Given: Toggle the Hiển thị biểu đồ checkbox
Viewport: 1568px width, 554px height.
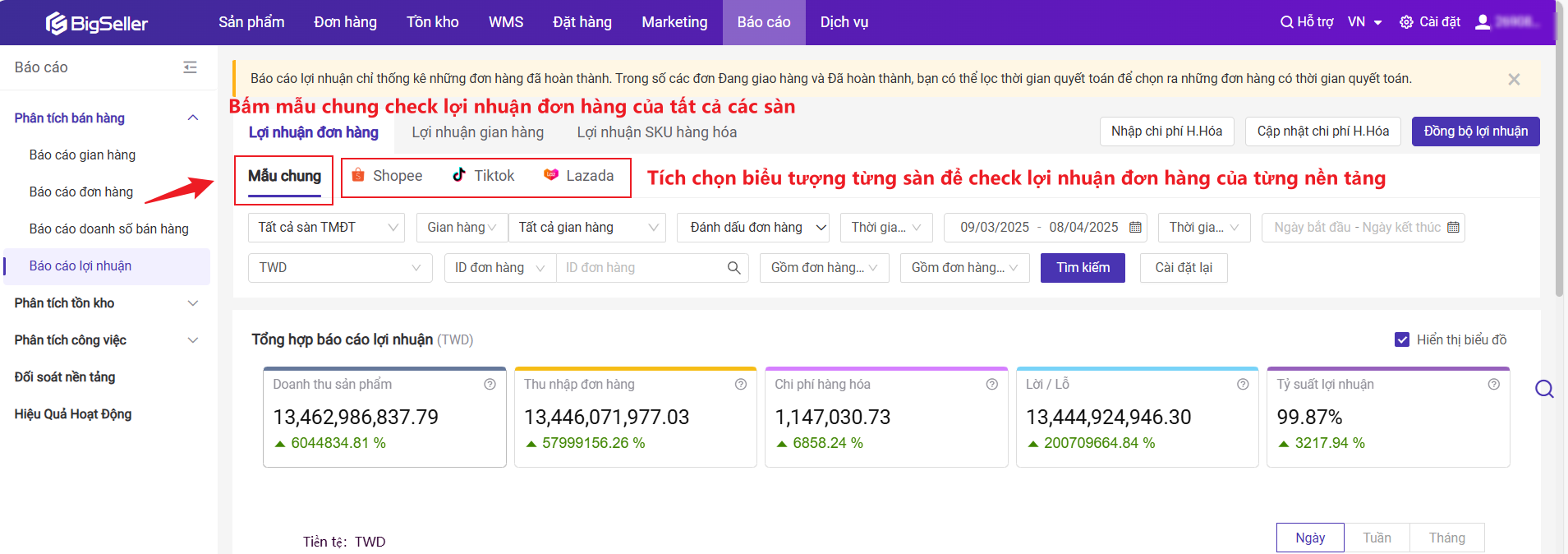Looking at the screenshot, I should pos(1402,339).
